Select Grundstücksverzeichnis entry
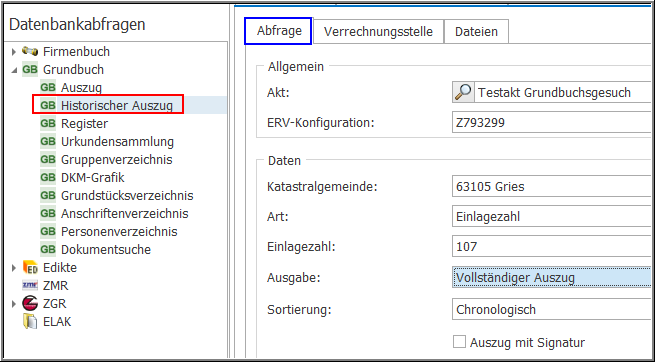 tap(127, 195)
